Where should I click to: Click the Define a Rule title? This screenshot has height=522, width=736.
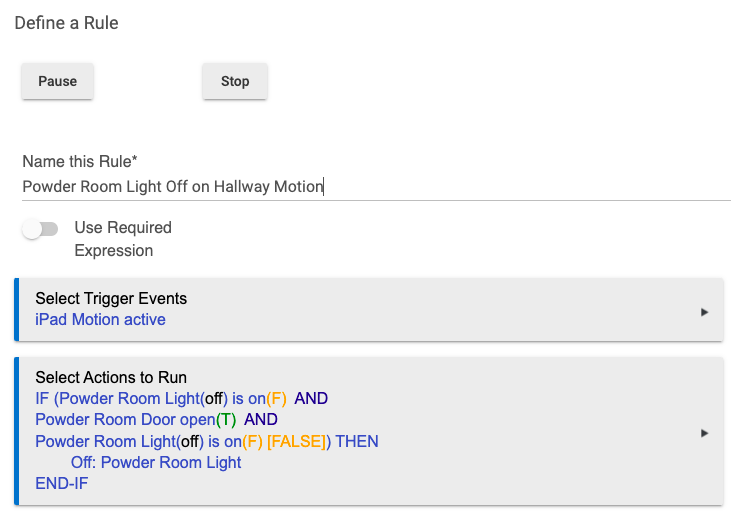tap(67, 23)
